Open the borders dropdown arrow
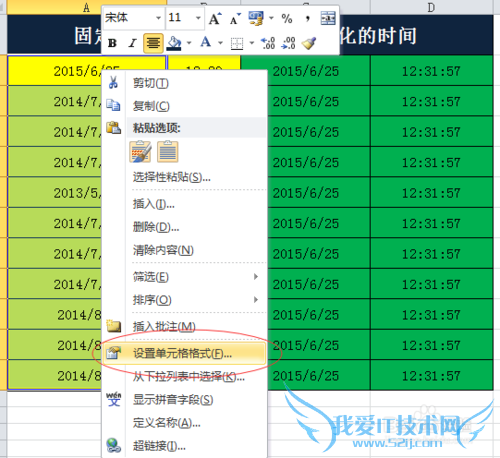Screen dimensions: 500x458 (x=252, y=43)
